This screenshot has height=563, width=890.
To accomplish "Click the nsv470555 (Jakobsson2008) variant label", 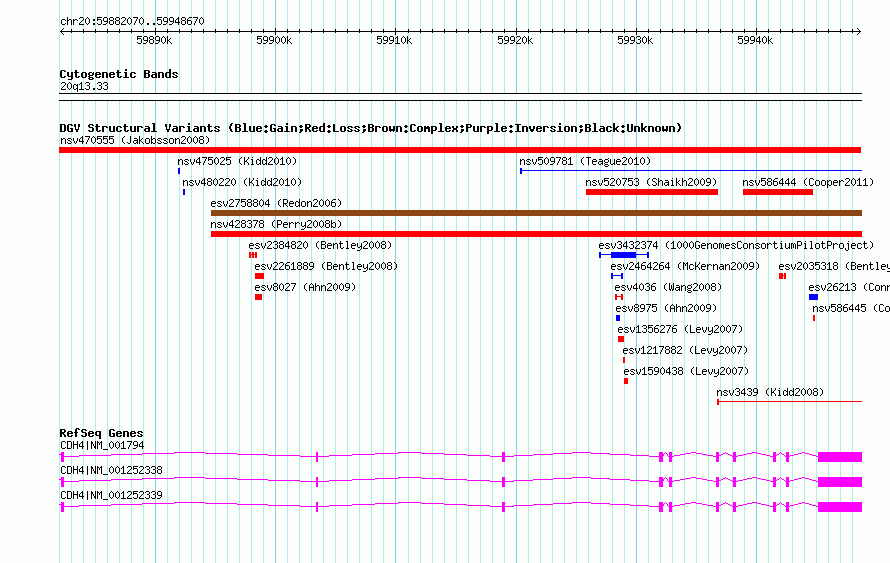I will 135,140.
